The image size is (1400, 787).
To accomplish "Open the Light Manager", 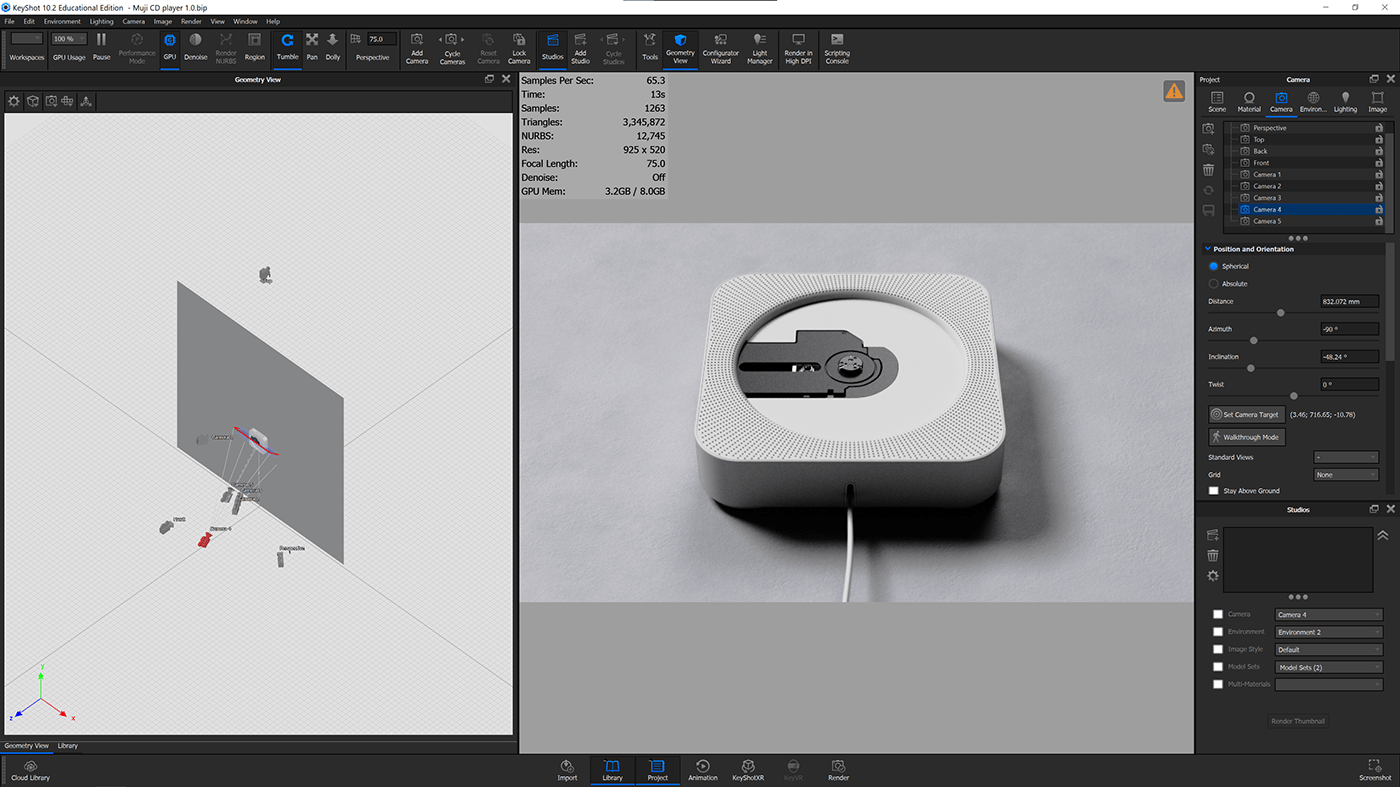I will click(x=759, y=47).
